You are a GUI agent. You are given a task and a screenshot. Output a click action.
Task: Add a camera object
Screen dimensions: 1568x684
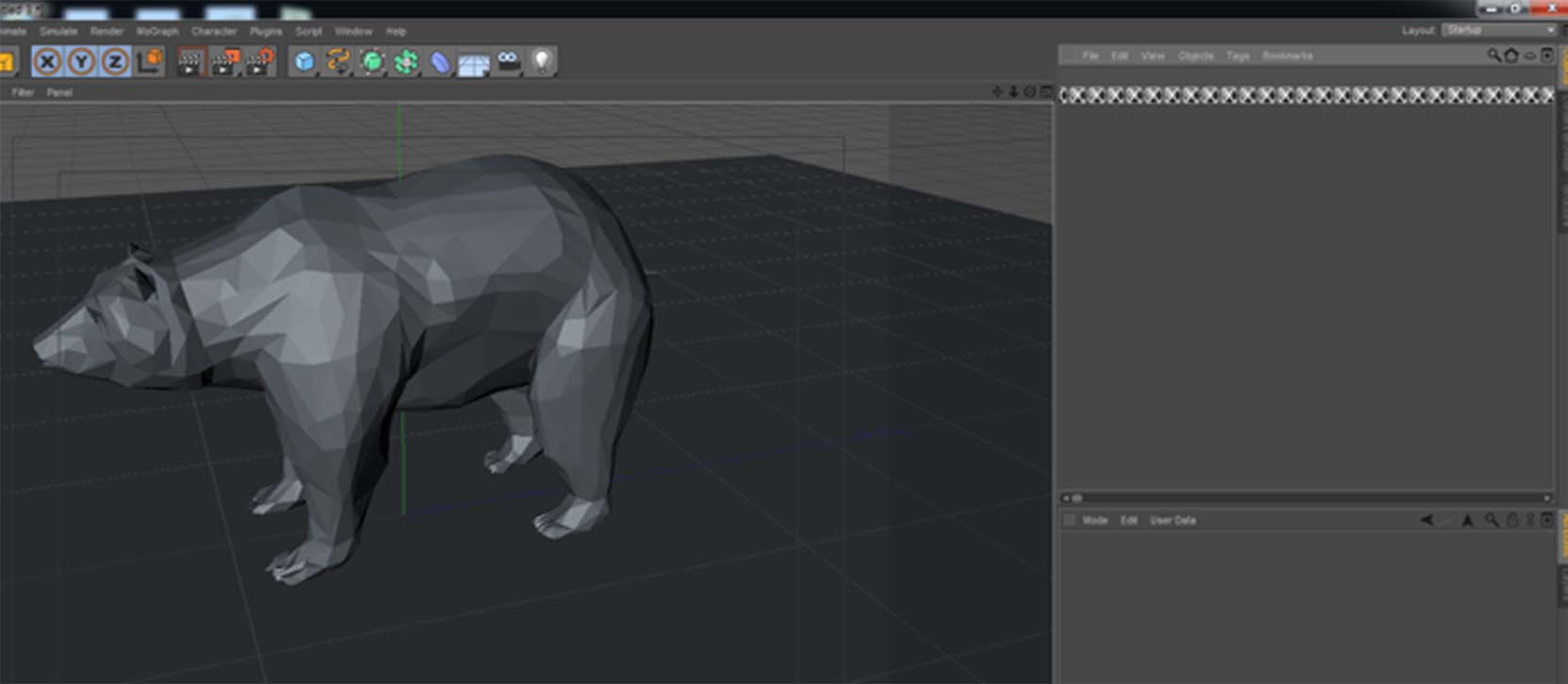coord(509,62)
